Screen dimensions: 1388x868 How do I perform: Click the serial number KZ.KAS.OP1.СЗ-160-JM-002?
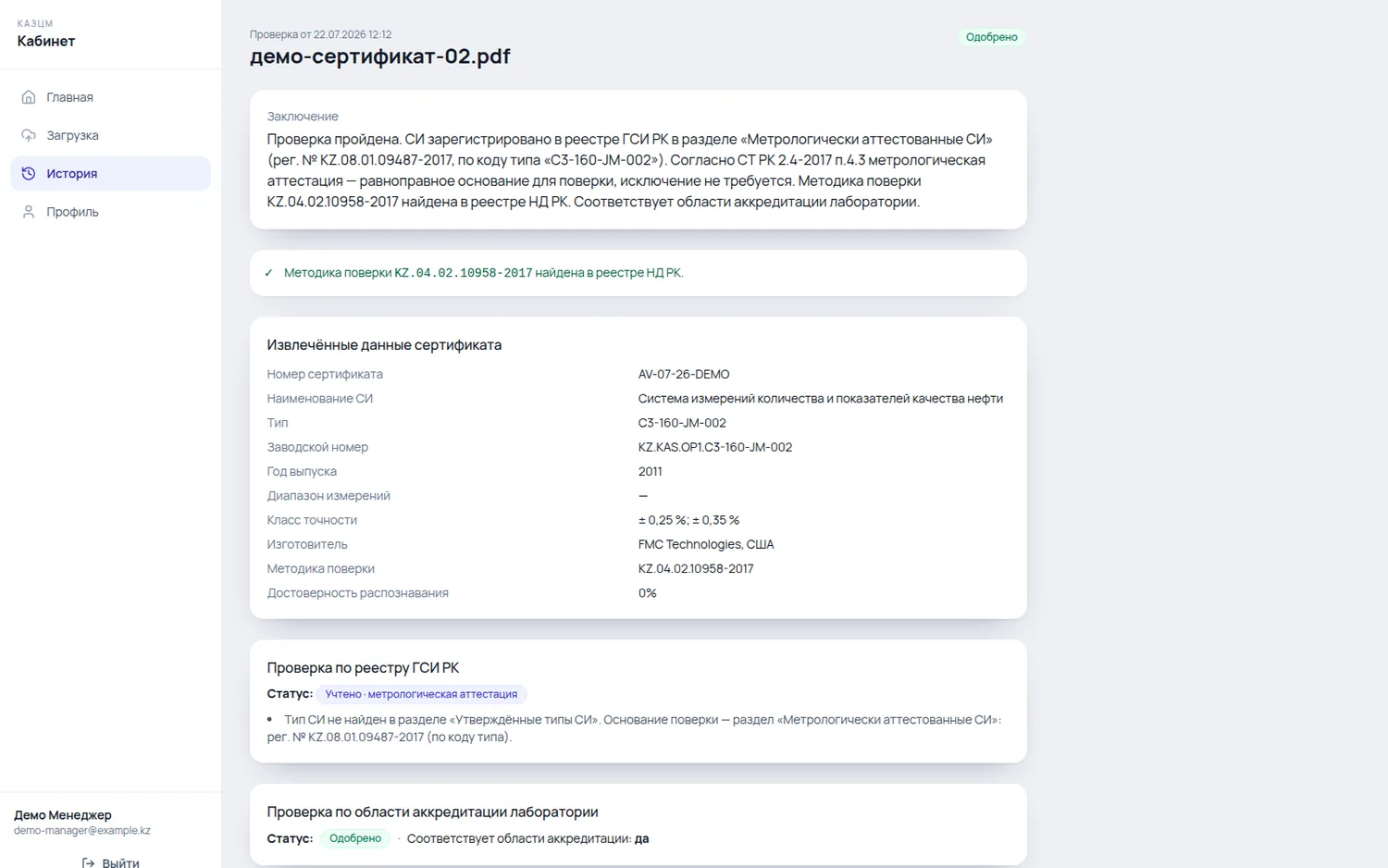point(715,447)
